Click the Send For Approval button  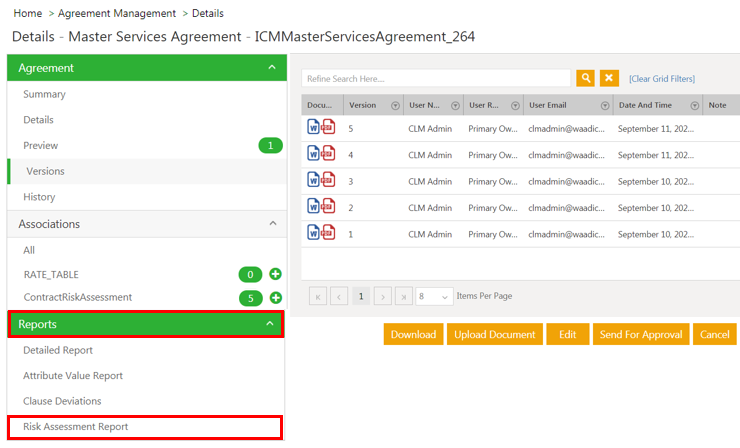tap(641, 334)
